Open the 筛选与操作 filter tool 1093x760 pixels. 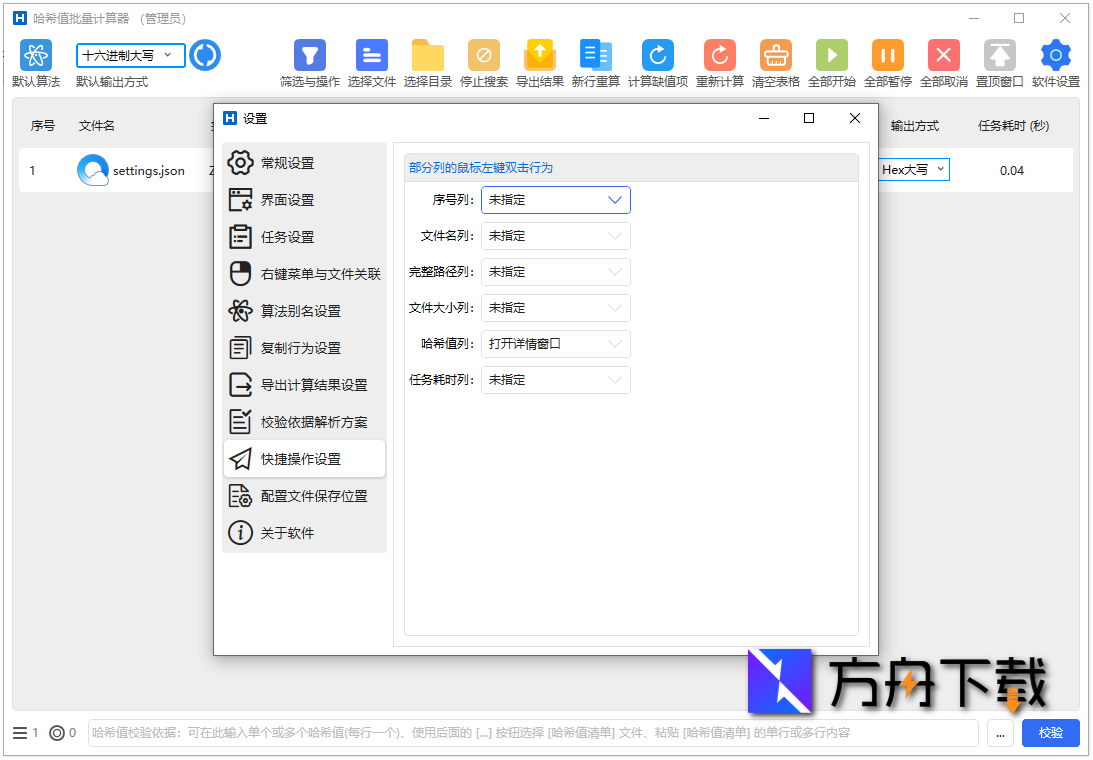309,56
